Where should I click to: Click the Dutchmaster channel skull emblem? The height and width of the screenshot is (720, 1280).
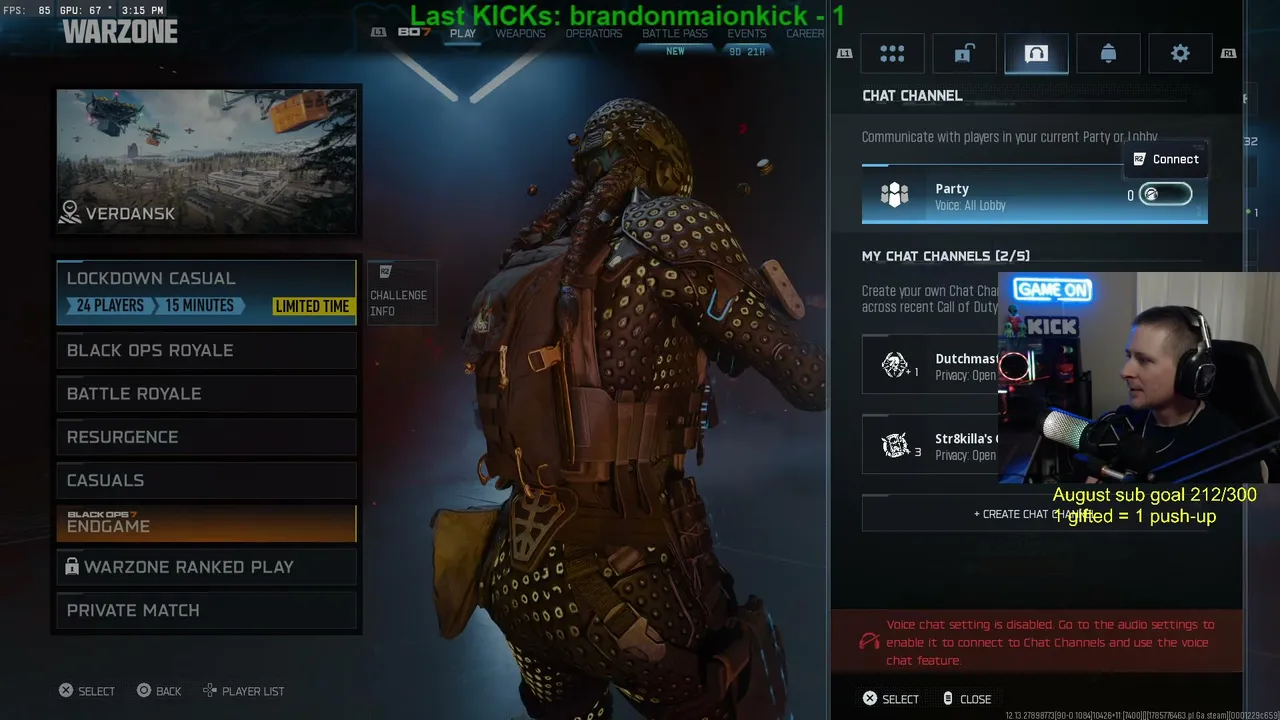coord(894,365)
